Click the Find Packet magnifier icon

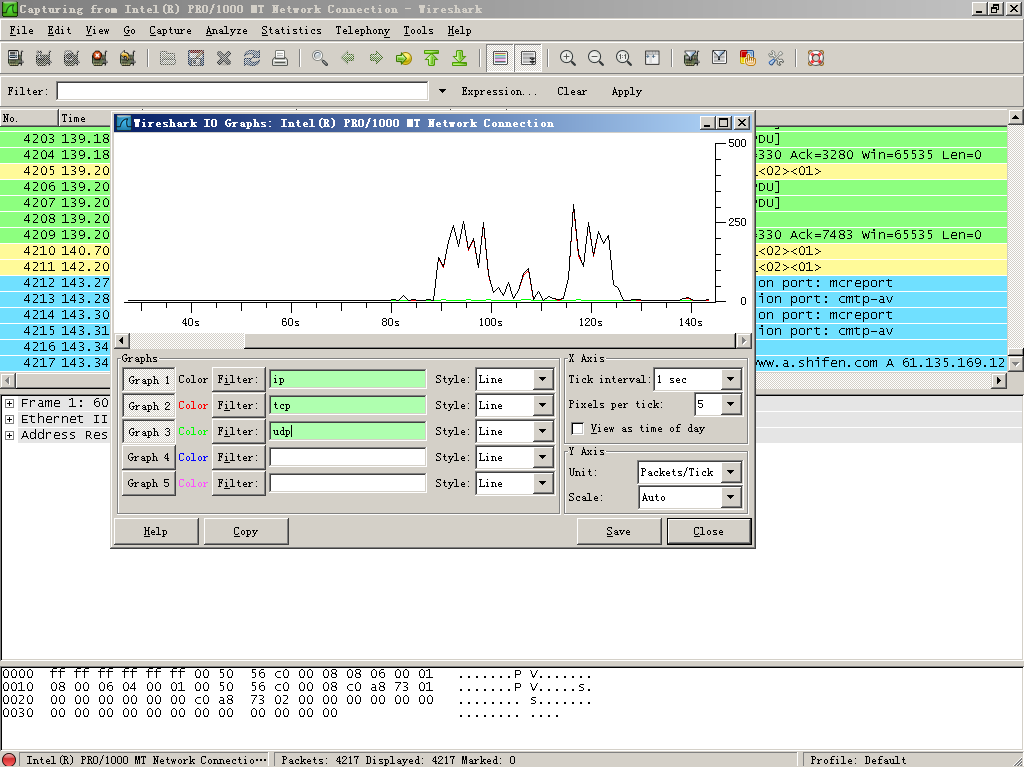coord(320,58)
